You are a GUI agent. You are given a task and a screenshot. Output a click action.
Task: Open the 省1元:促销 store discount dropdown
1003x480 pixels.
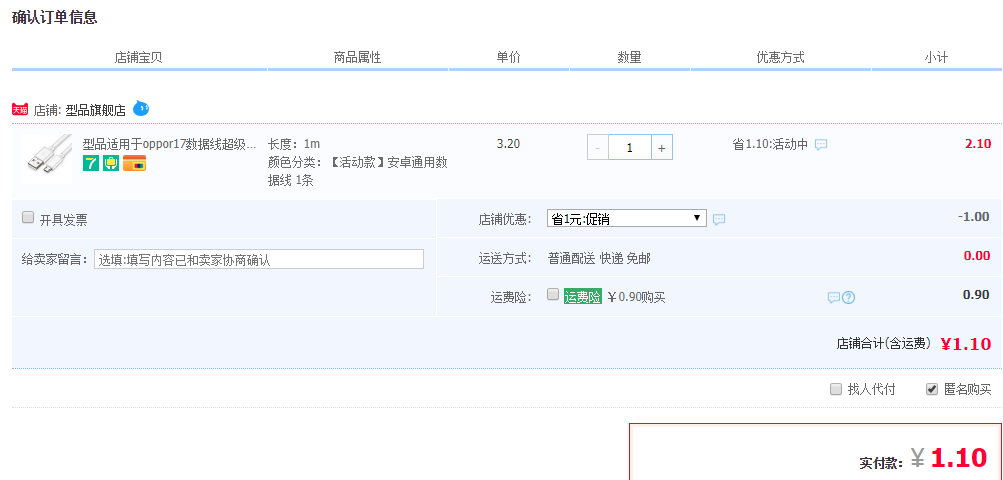tap(627, 218)
